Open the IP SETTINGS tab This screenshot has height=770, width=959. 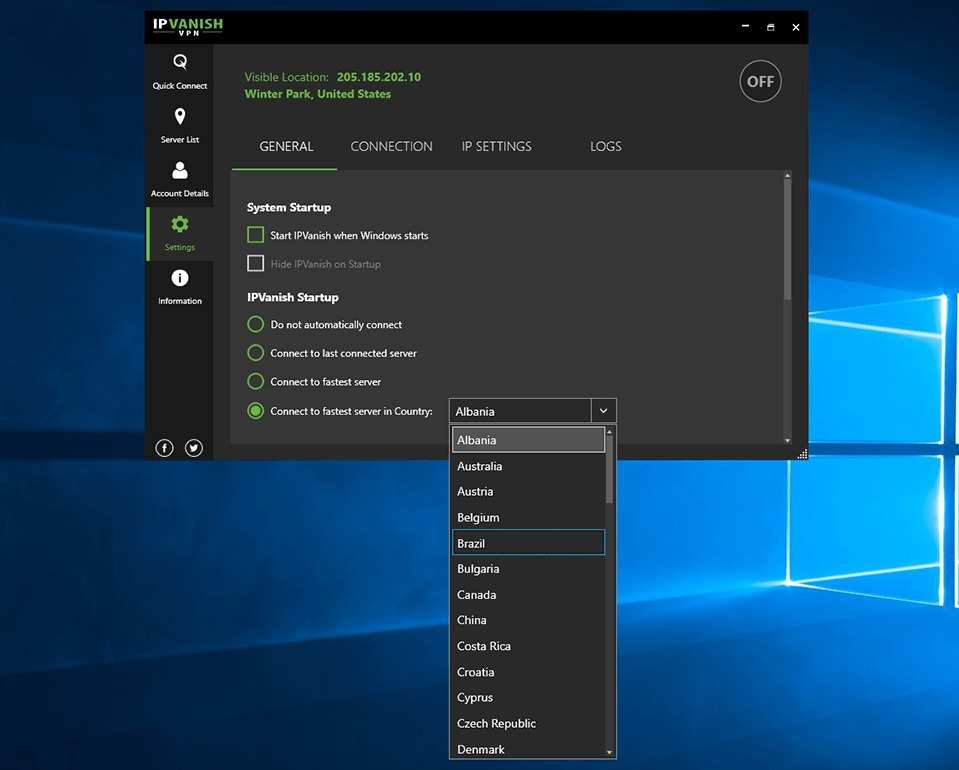tap(497, 147)
